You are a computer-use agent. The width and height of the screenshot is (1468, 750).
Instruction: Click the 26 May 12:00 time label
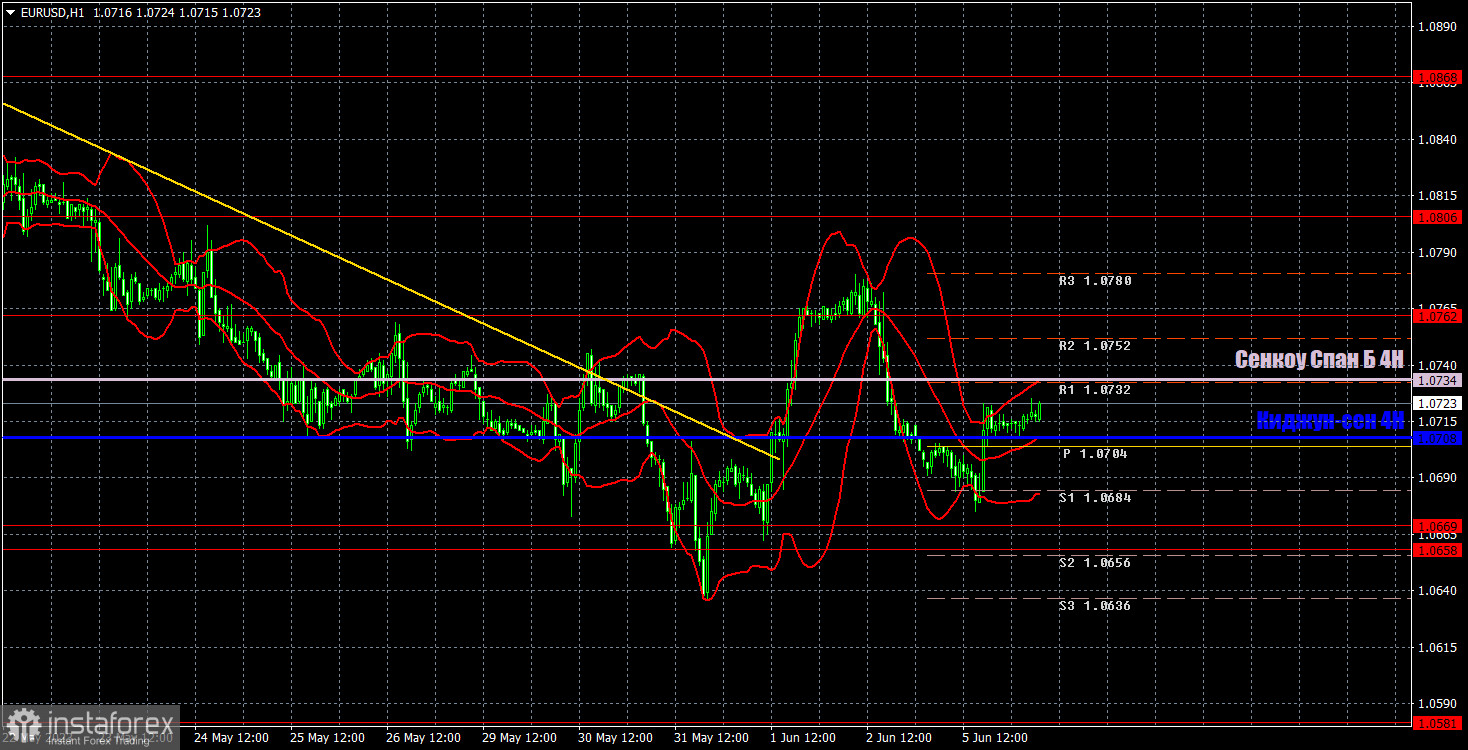[x=424, y=738]
